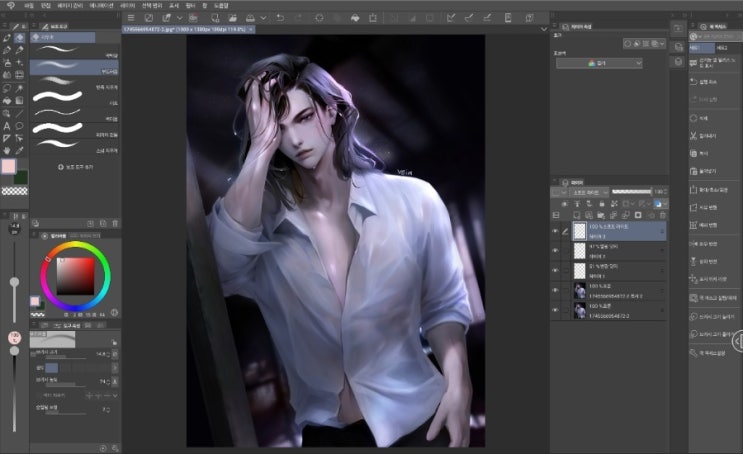Open the second menu in the menu bar
743x454 pixels.
[45, 6]
